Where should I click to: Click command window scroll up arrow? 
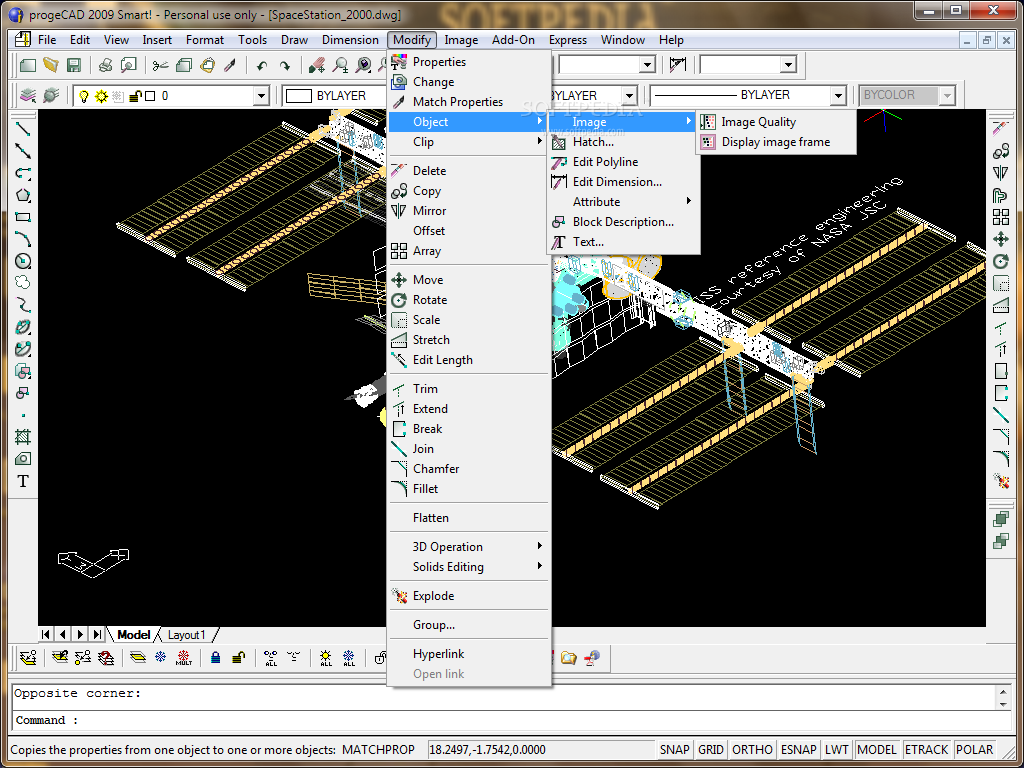tap(1003, 692)
